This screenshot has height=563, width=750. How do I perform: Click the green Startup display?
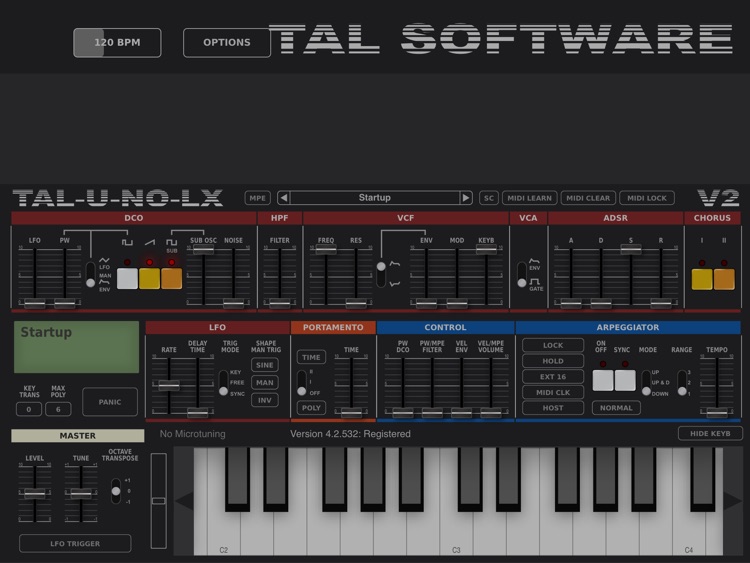[x=77, y=347]
